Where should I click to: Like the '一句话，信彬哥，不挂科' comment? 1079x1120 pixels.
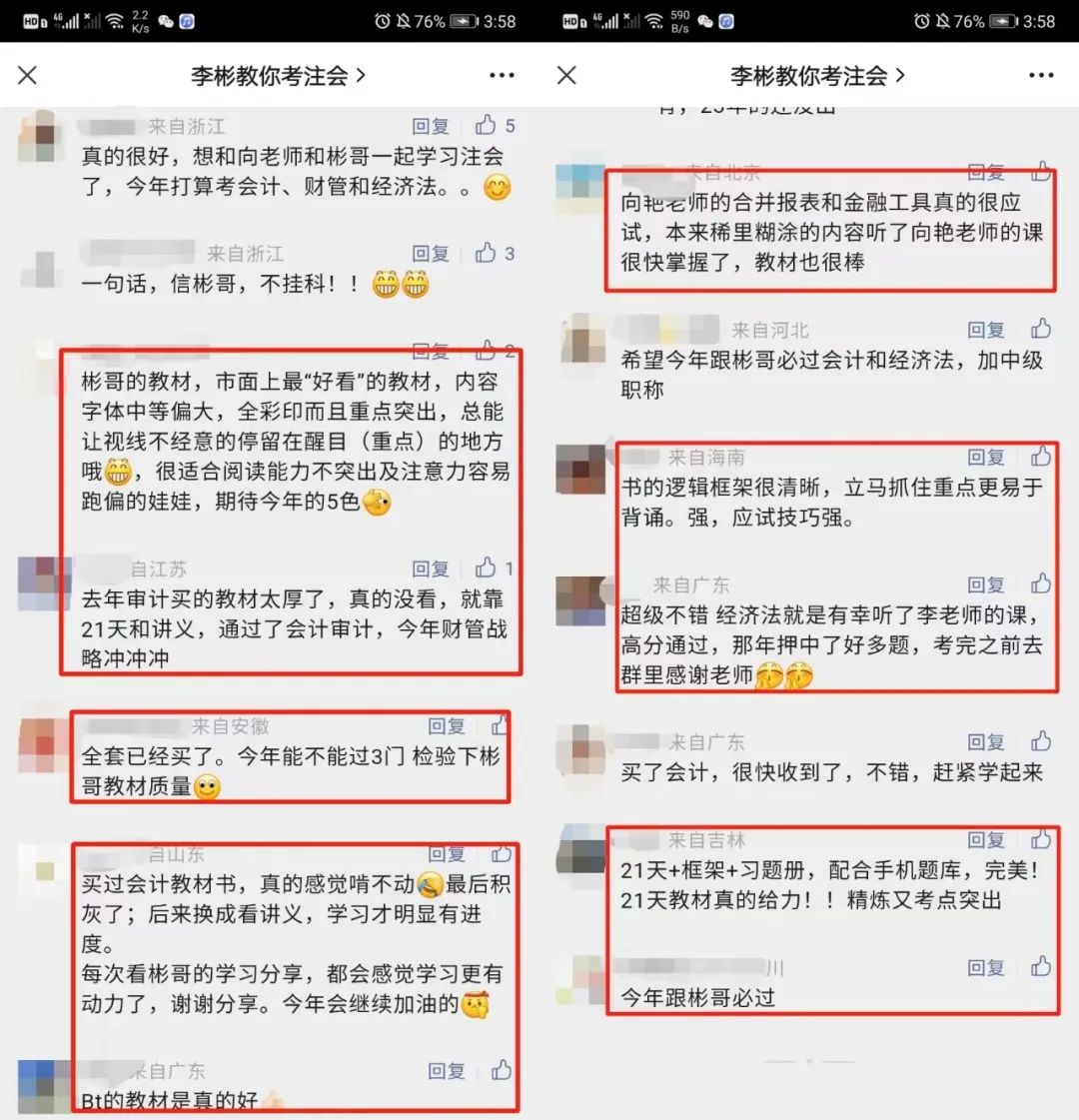(486, 252)
